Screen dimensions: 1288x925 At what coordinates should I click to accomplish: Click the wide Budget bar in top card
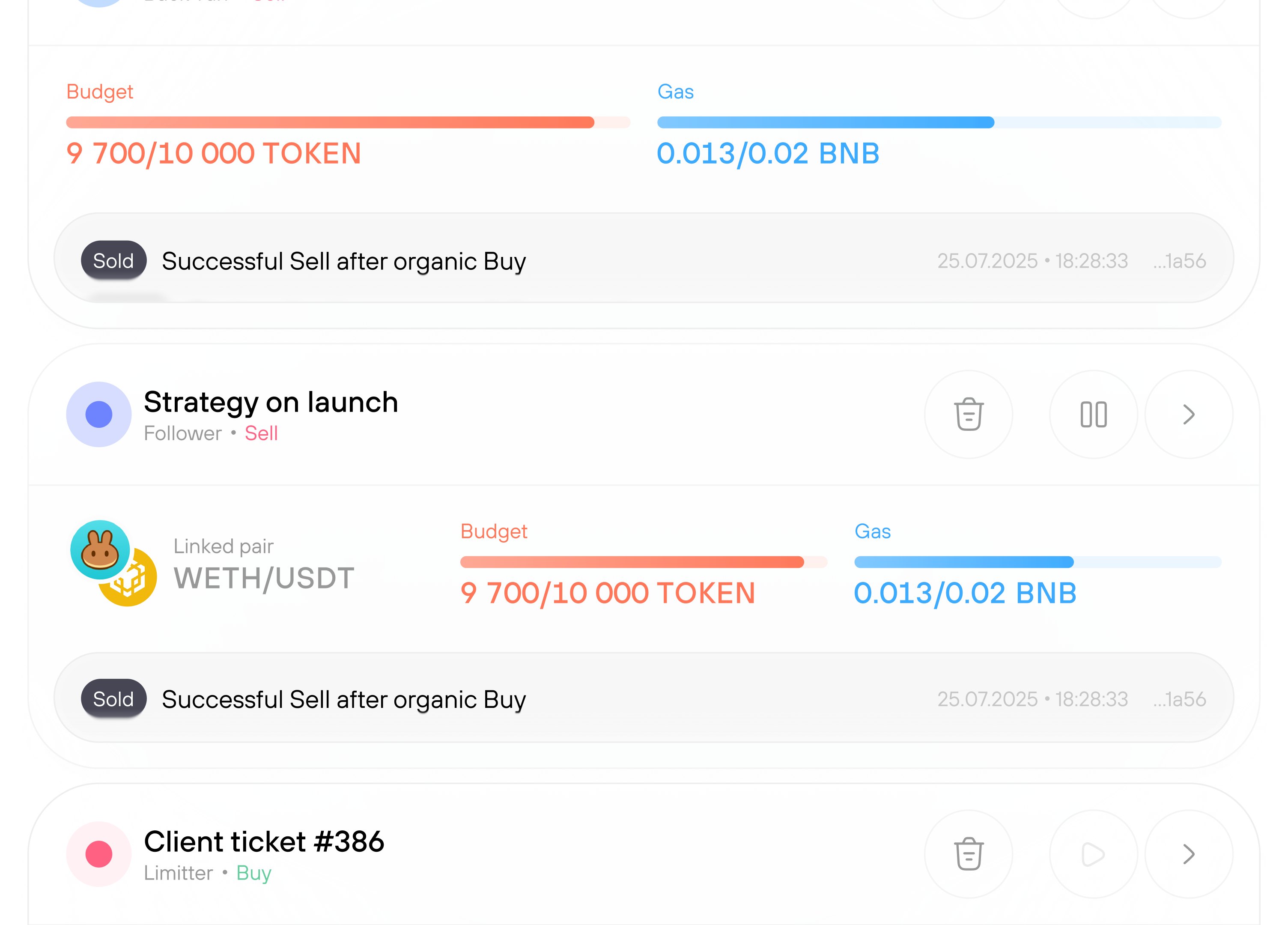348,122
